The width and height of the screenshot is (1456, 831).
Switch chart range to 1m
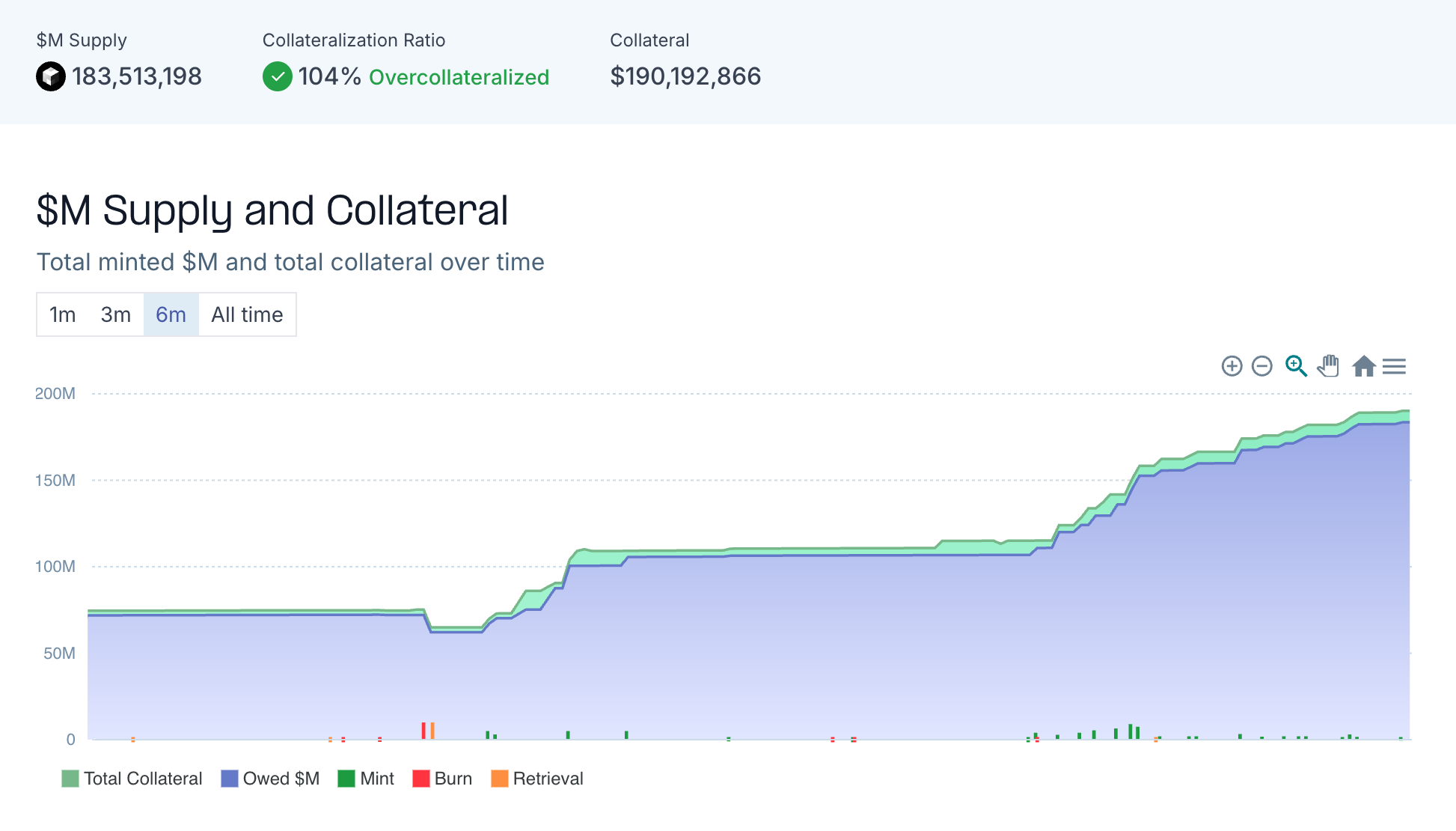pos(63,314)
